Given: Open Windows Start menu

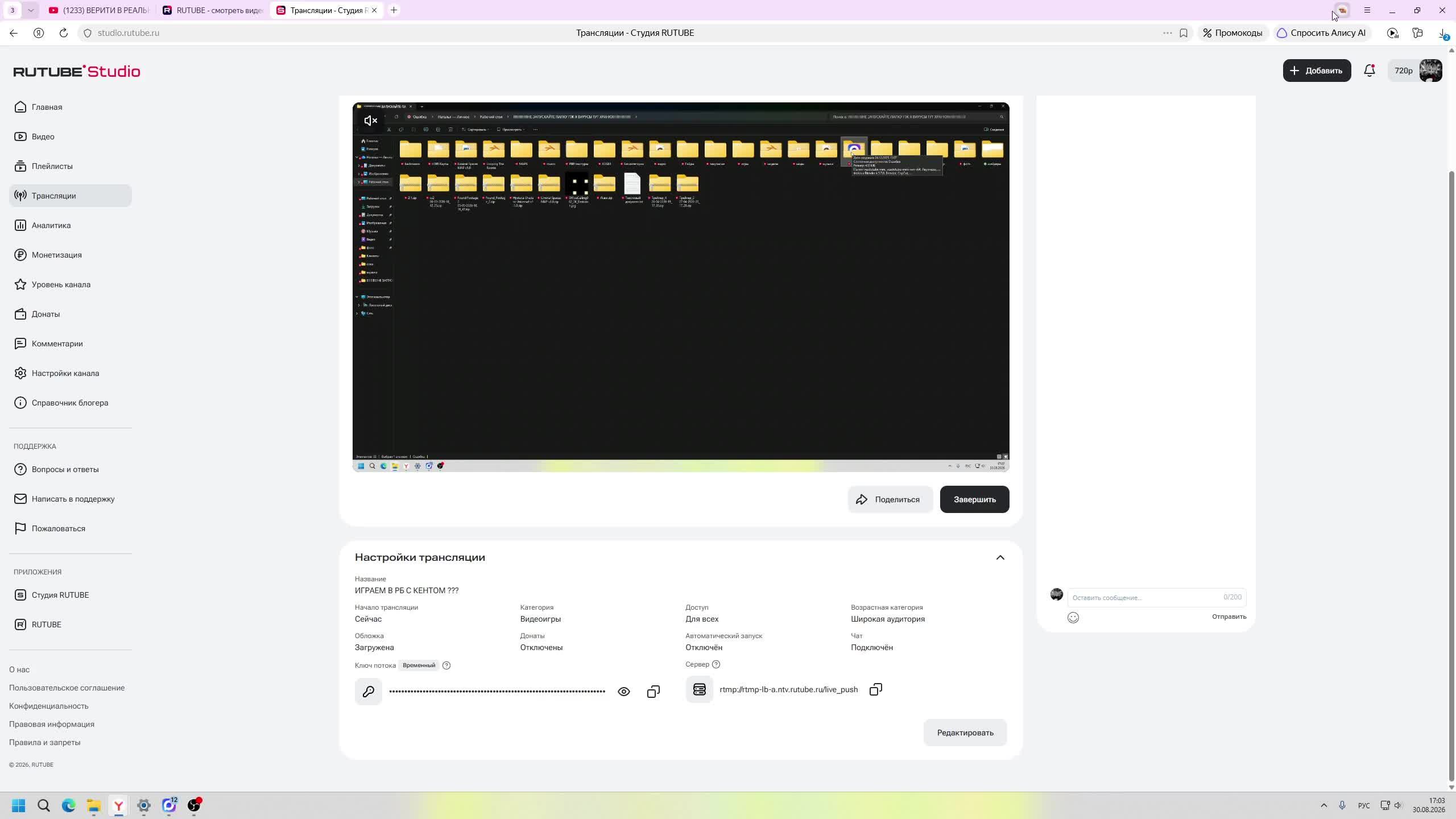Looking at the screenshot, I should pyautogui.click(x=19, y=805).
